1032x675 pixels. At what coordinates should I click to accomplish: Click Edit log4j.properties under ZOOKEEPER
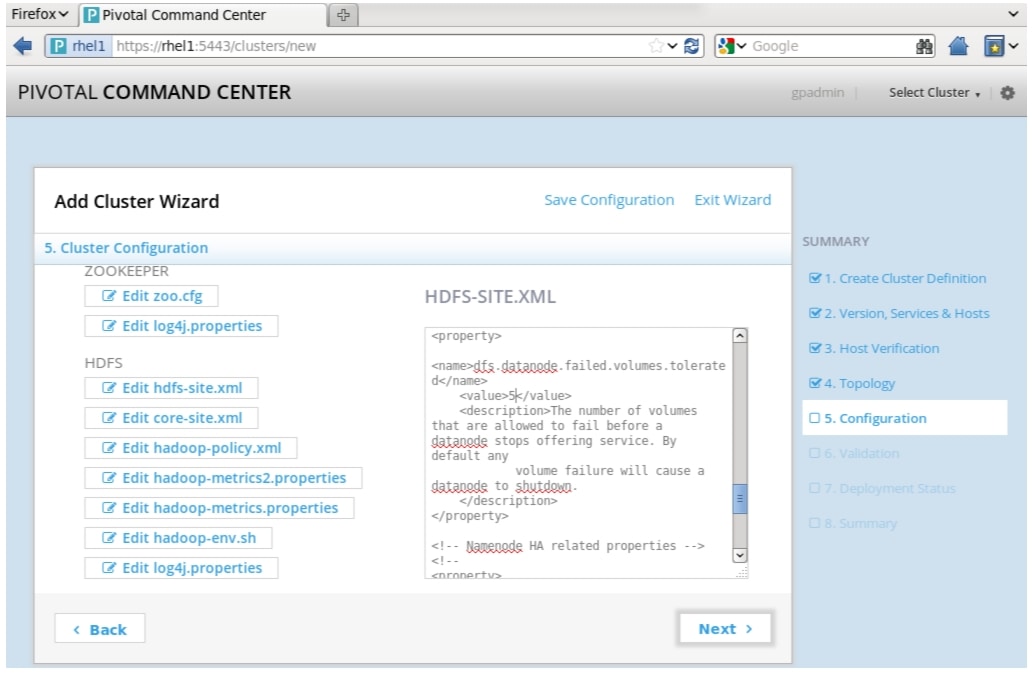[x=181, y=326]
